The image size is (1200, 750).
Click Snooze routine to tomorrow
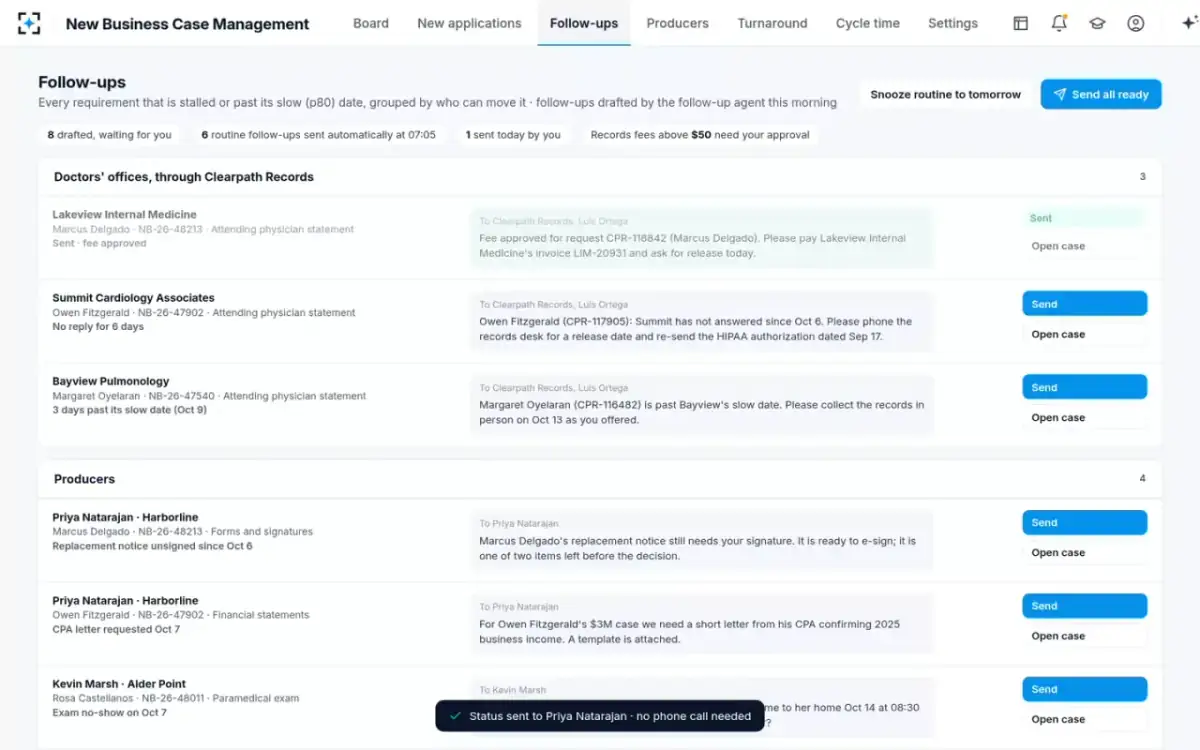click(945, 95)
